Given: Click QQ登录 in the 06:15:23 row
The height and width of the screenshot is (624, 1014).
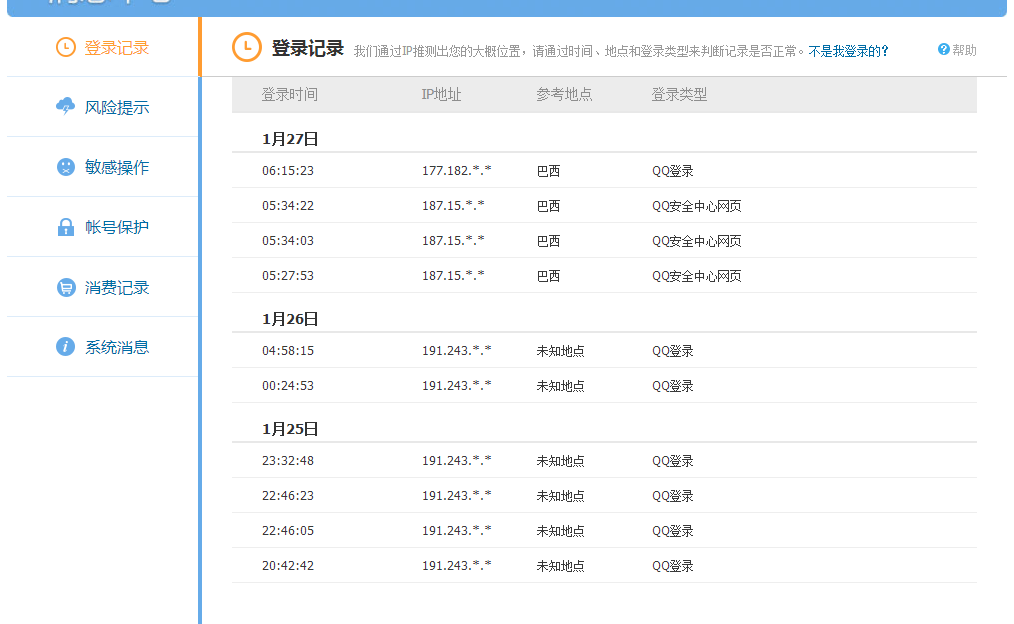Looking at the screenshot, I should click(673, 171).
